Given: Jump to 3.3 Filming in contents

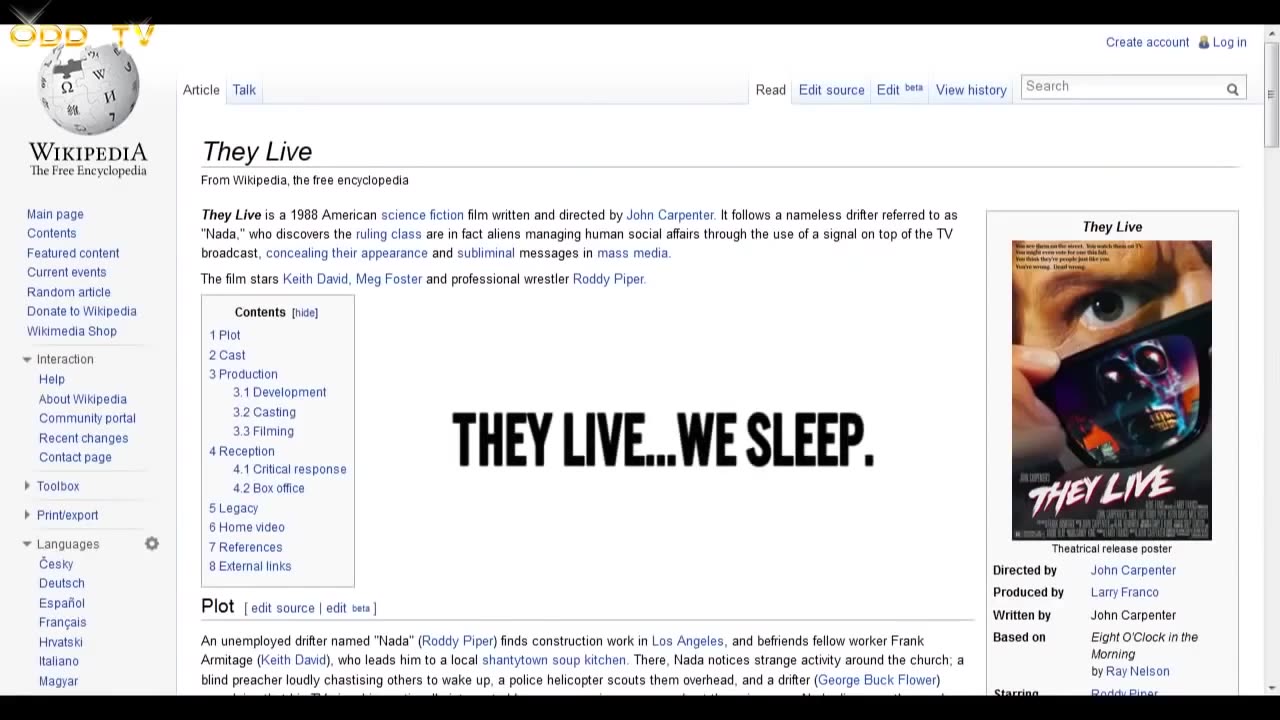Looking at the screenshot, I should coord(263,431).
